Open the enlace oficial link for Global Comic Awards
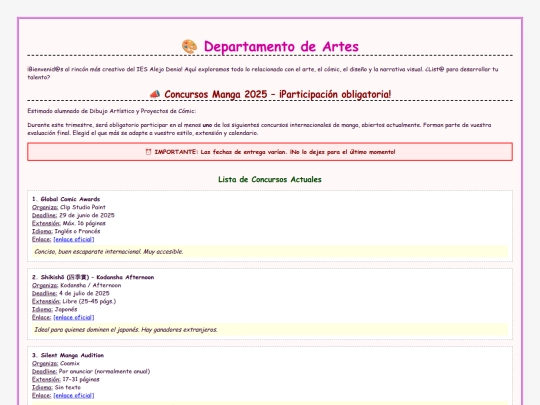This screenshot has width=540, height=405. click(x=74, y=239)
